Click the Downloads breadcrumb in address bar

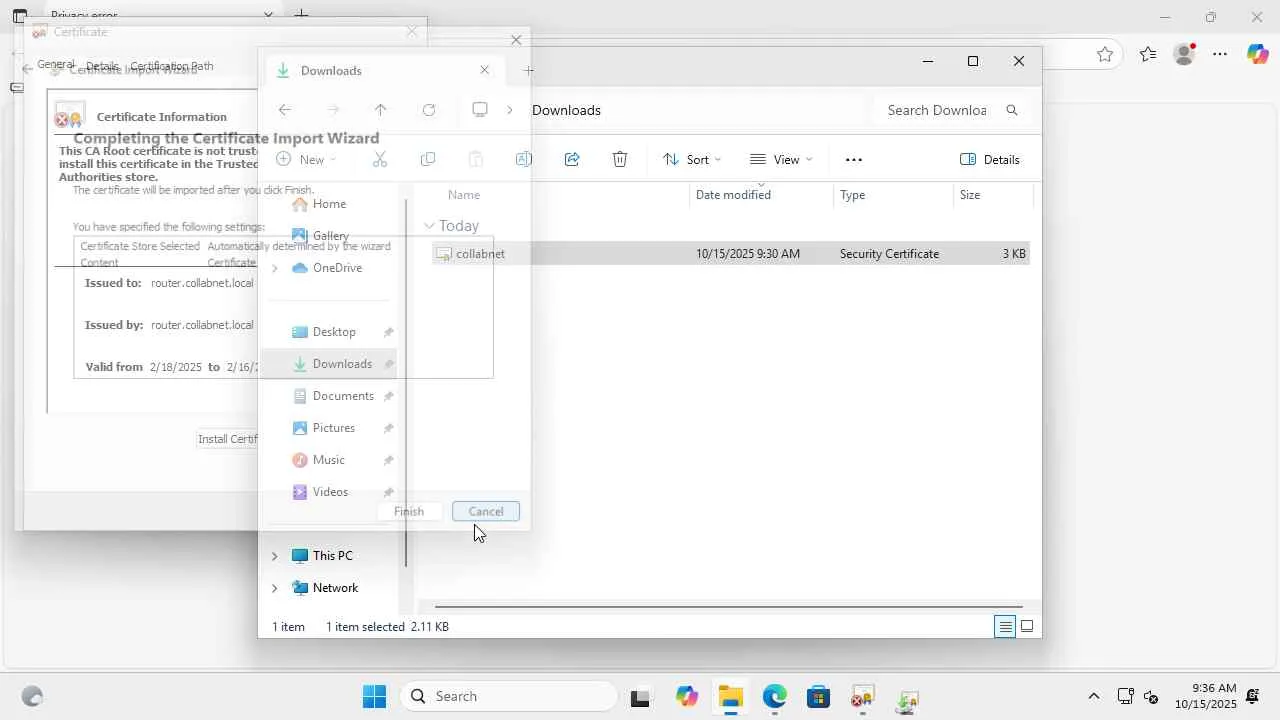tap(566, 110)
